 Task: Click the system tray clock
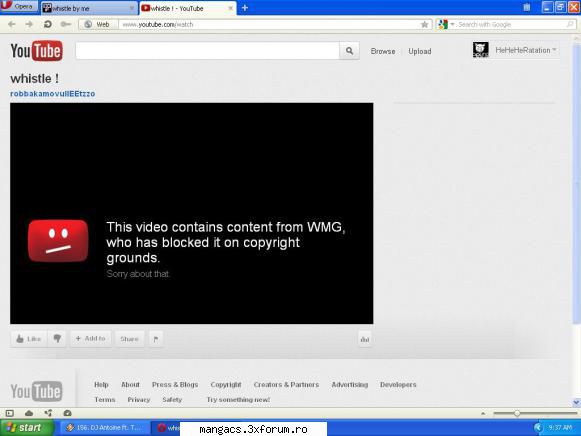pyautogui.click(x=560, y=428)
